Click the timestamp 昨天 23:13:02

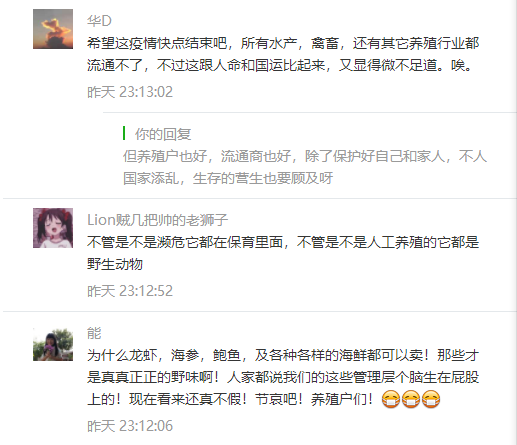[130, 92]
